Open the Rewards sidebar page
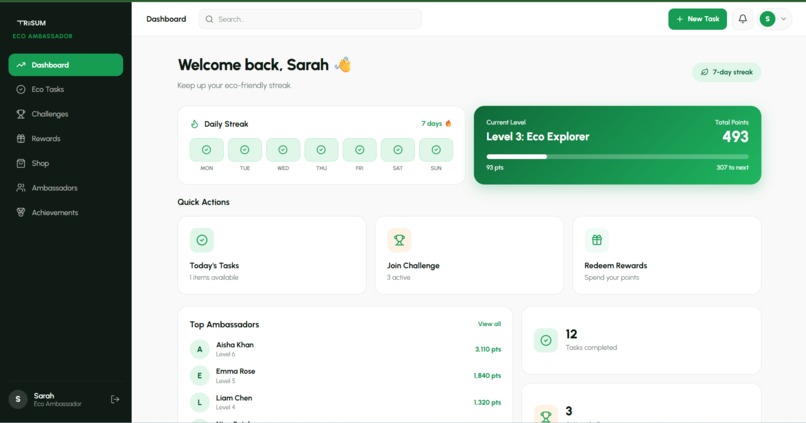This screenshot has width=806, height=423. pyautogui.click(x=66, y=139)
